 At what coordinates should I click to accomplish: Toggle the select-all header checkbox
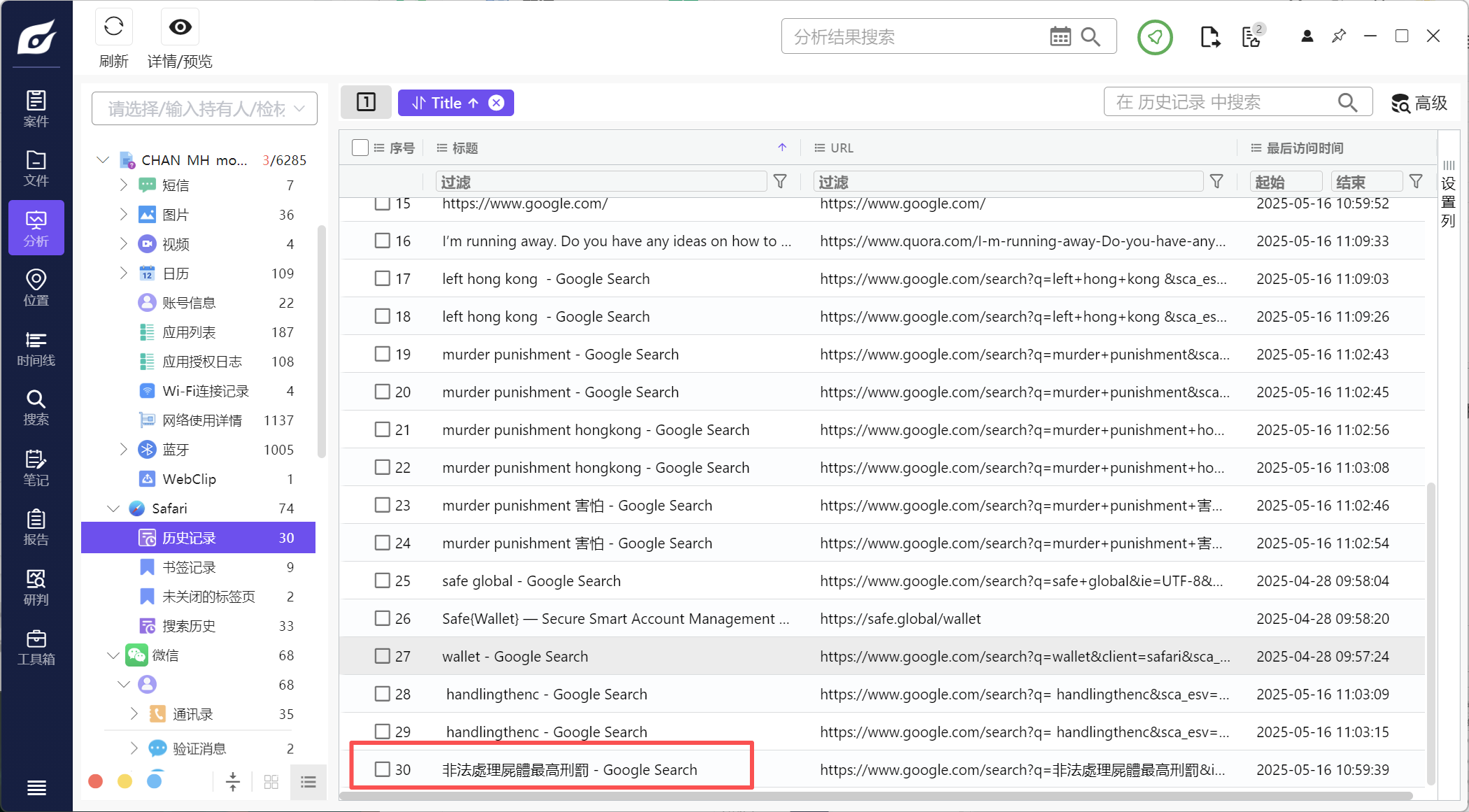pos(360,148)
